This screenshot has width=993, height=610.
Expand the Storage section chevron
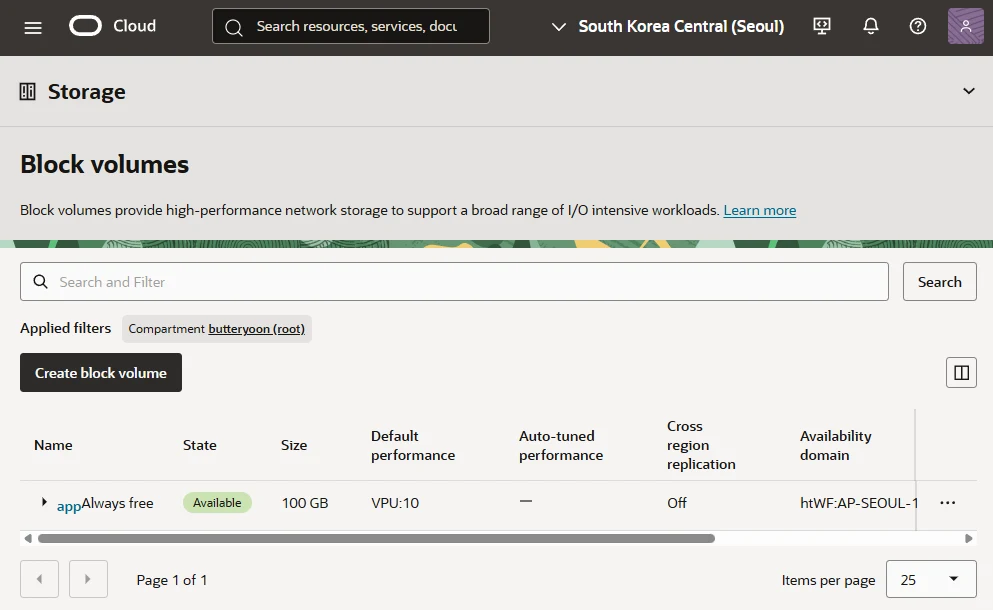968,91
